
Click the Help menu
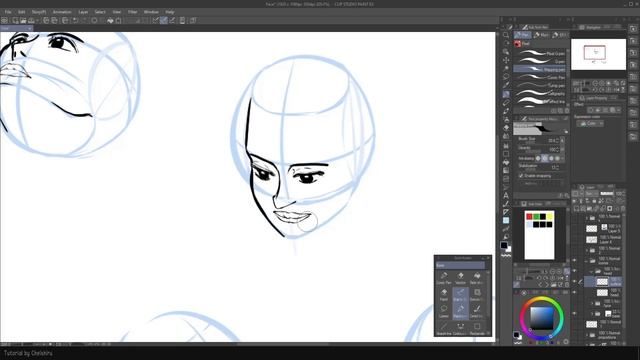(x=170, y=12)
